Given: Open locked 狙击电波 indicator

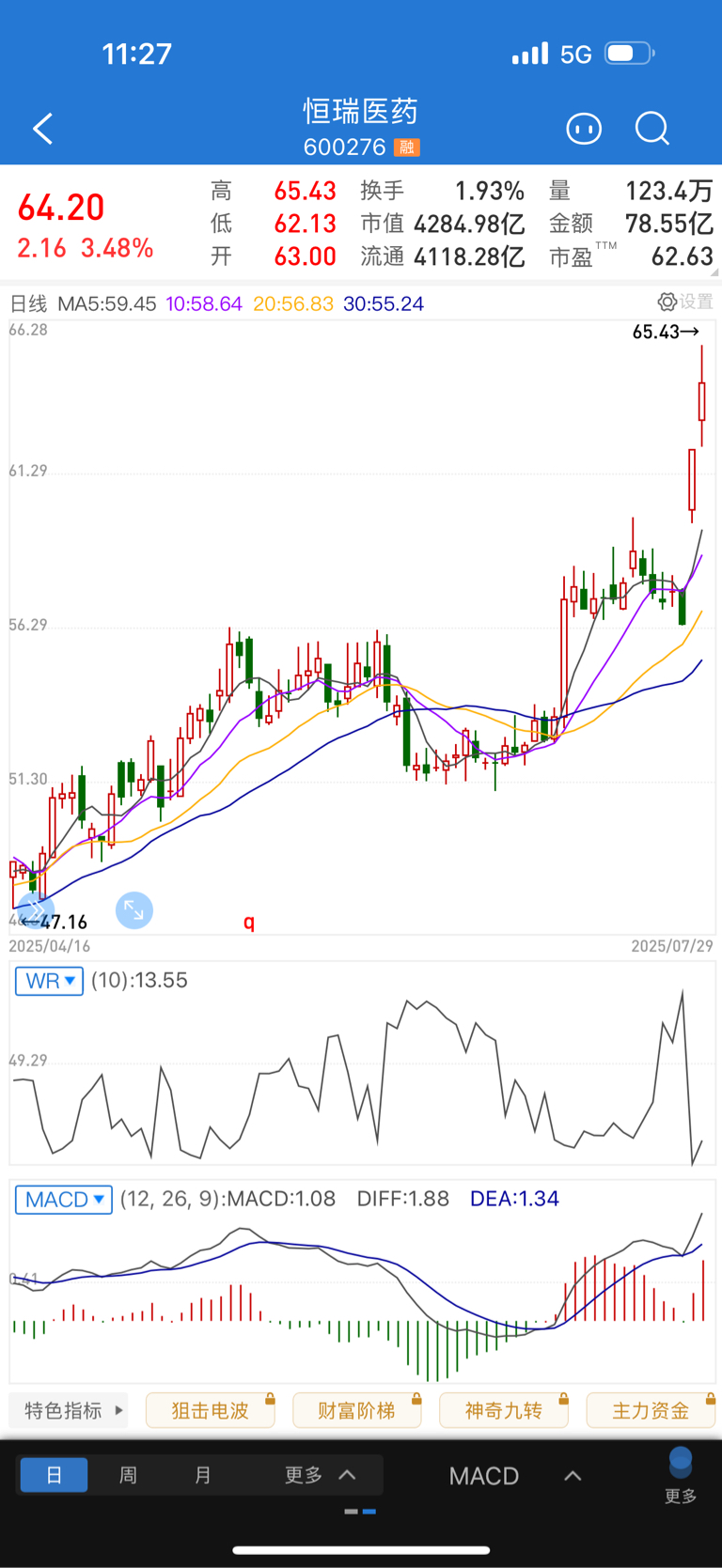Looking at the screenshot, I should [211, 1410].
